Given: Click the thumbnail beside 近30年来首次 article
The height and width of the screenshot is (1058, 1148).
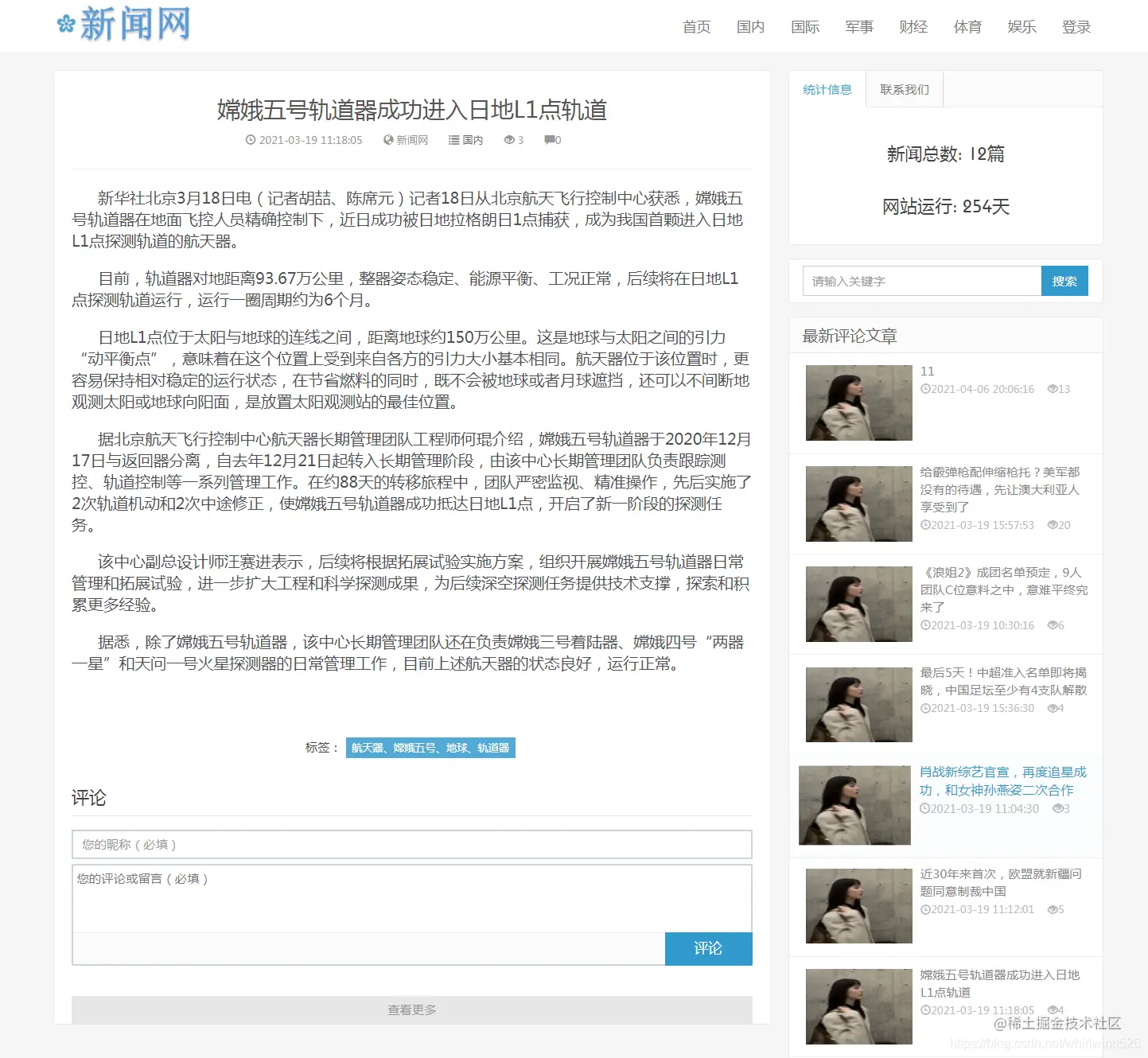Looking at the screenshot, I should (x=859, y=906).
